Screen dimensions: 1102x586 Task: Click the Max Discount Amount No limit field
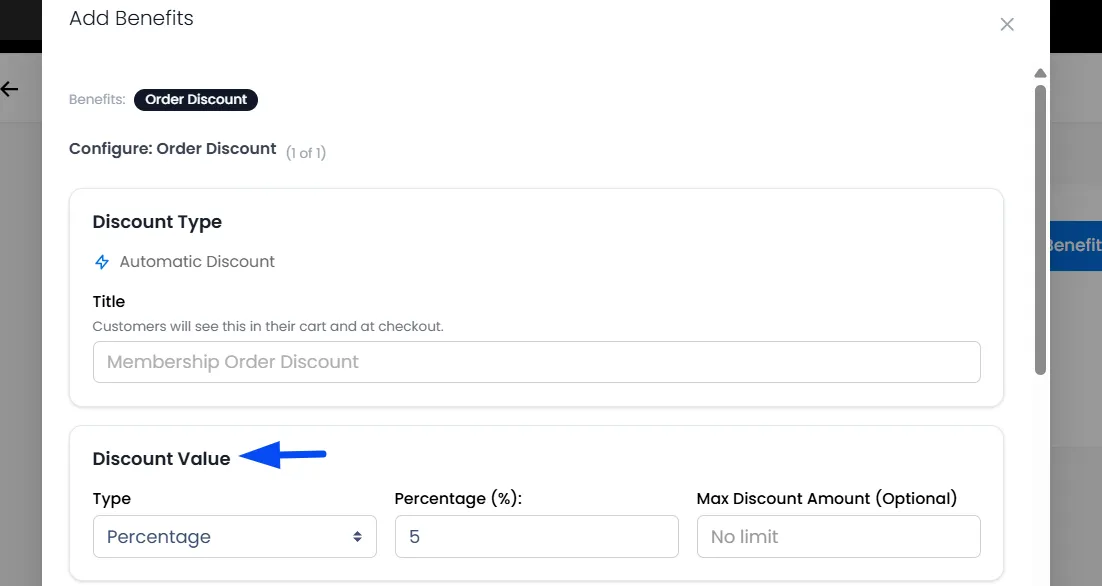tap(838, 537)
